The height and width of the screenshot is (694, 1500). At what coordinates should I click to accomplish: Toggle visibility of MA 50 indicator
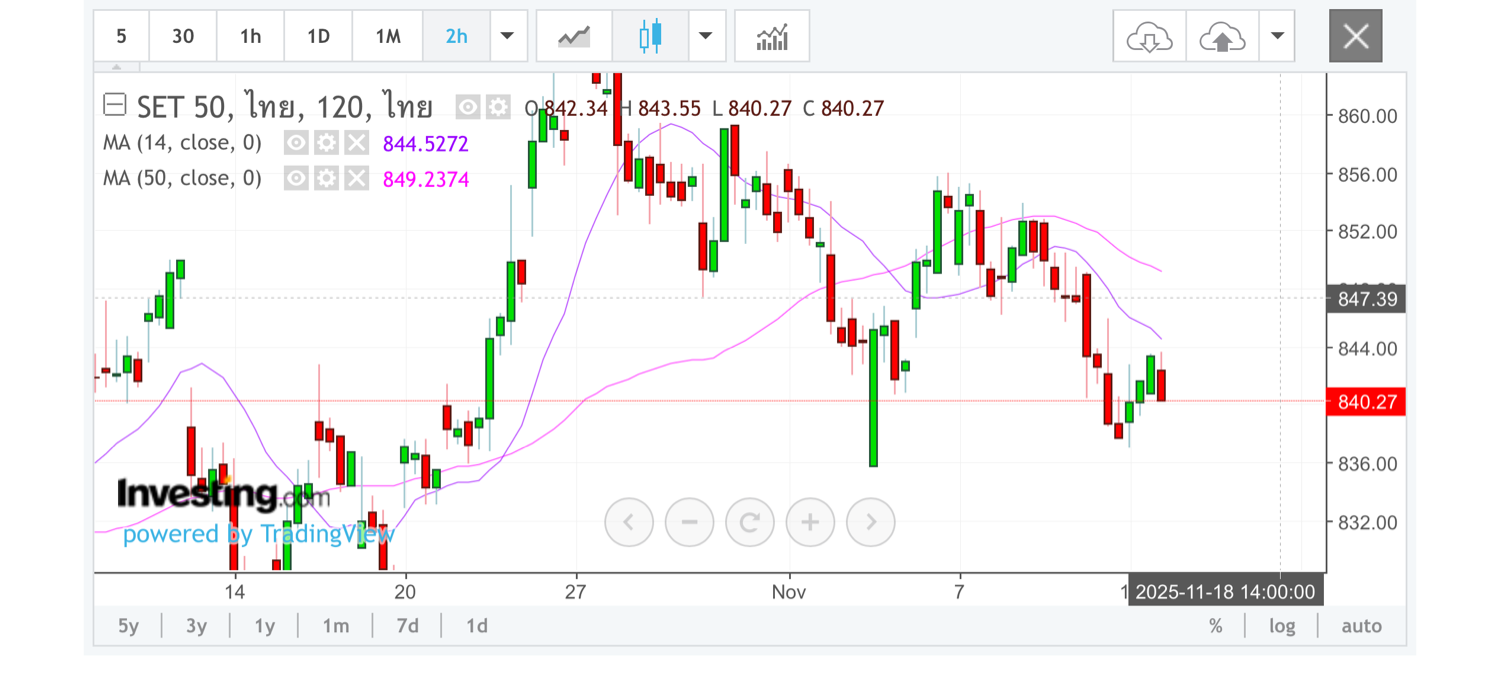pos(296,179)
